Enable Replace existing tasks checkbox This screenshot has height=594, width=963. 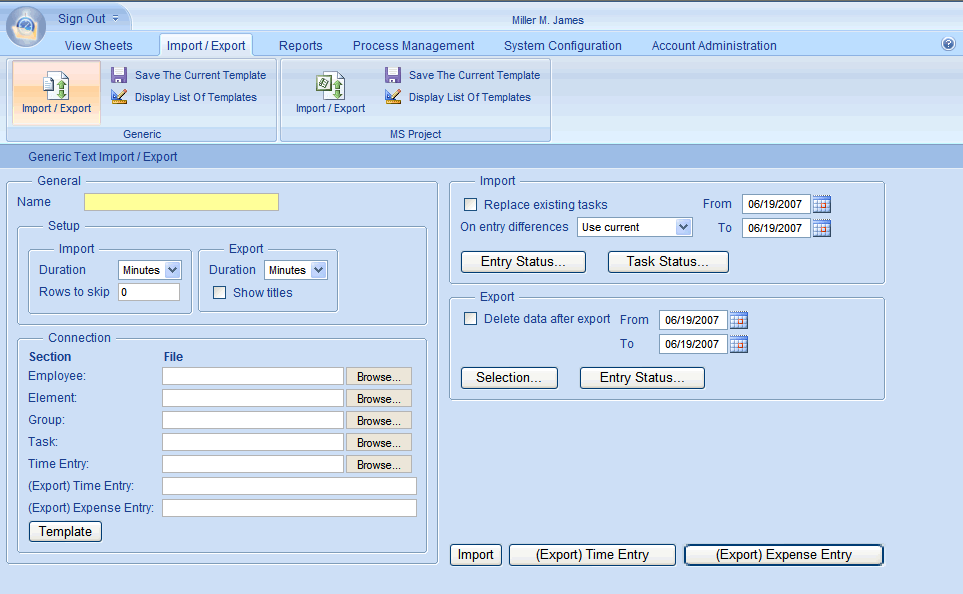[471, 205]
